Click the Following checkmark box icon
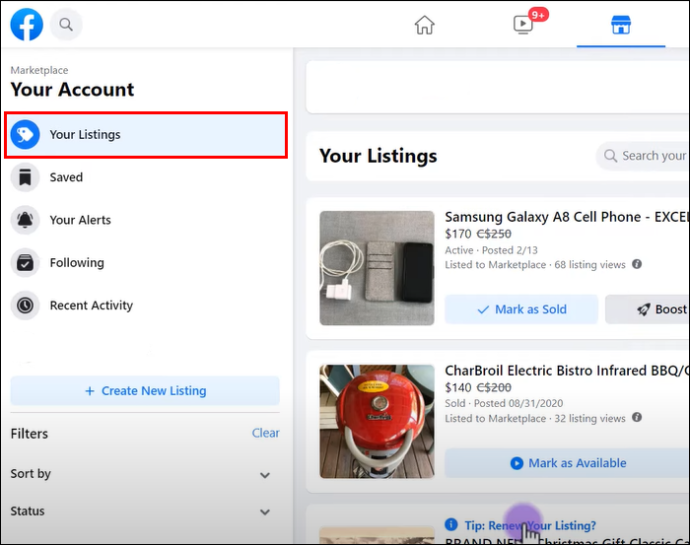 [x=25, y=263]
